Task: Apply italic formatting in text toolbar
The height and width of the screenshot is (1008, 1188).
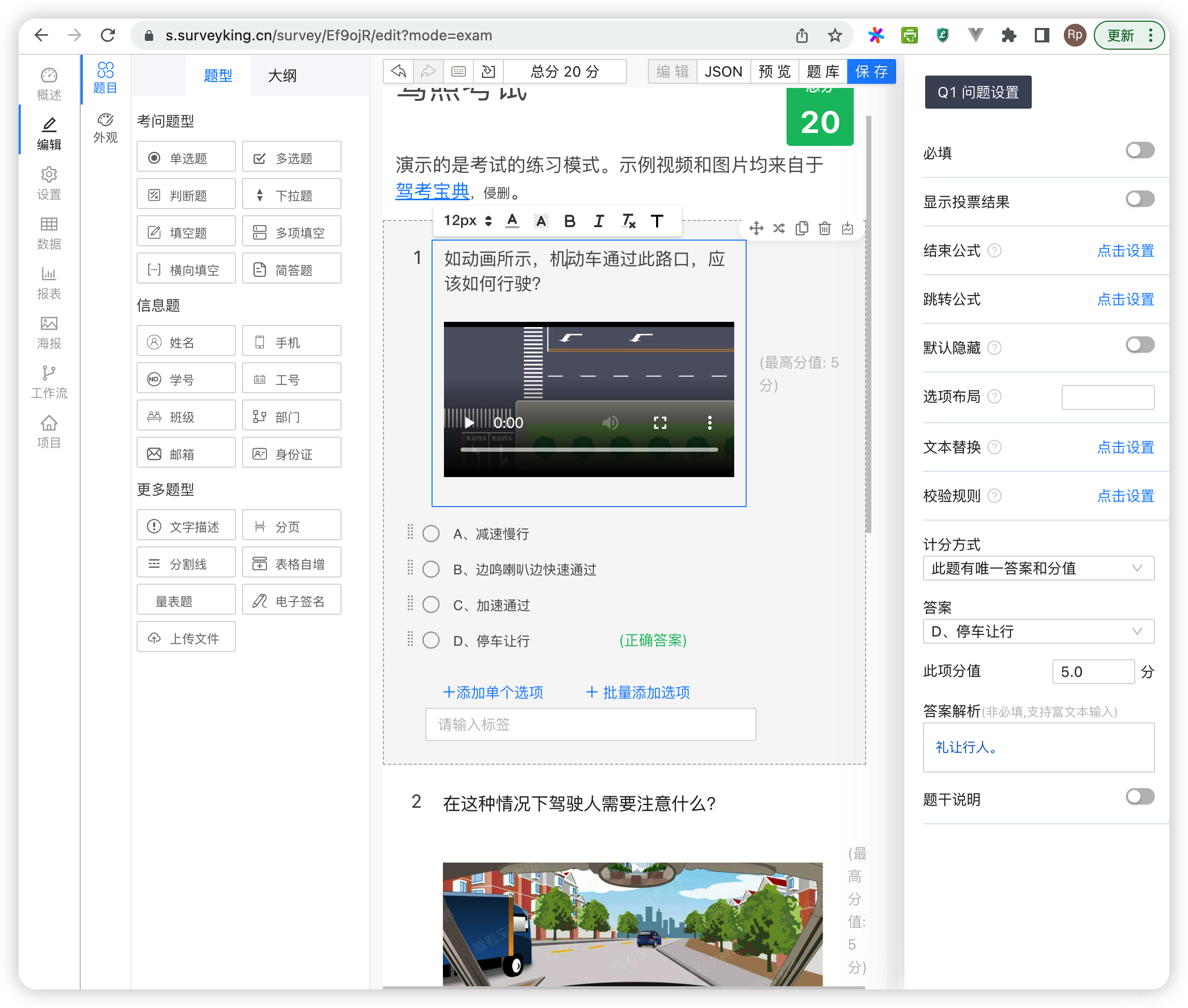Action: pyautogui.click(x=598, y=221)
